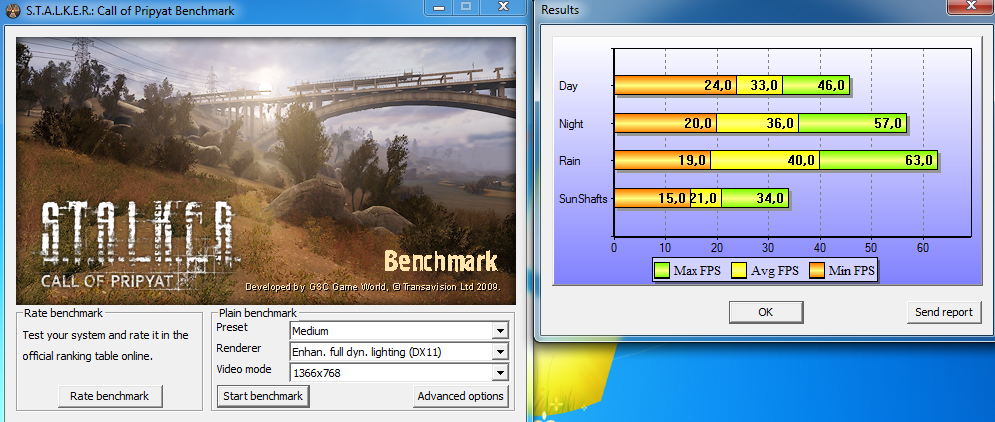
Task: Expand the Renderer dropdown arrow
Action: pos(501,352)
